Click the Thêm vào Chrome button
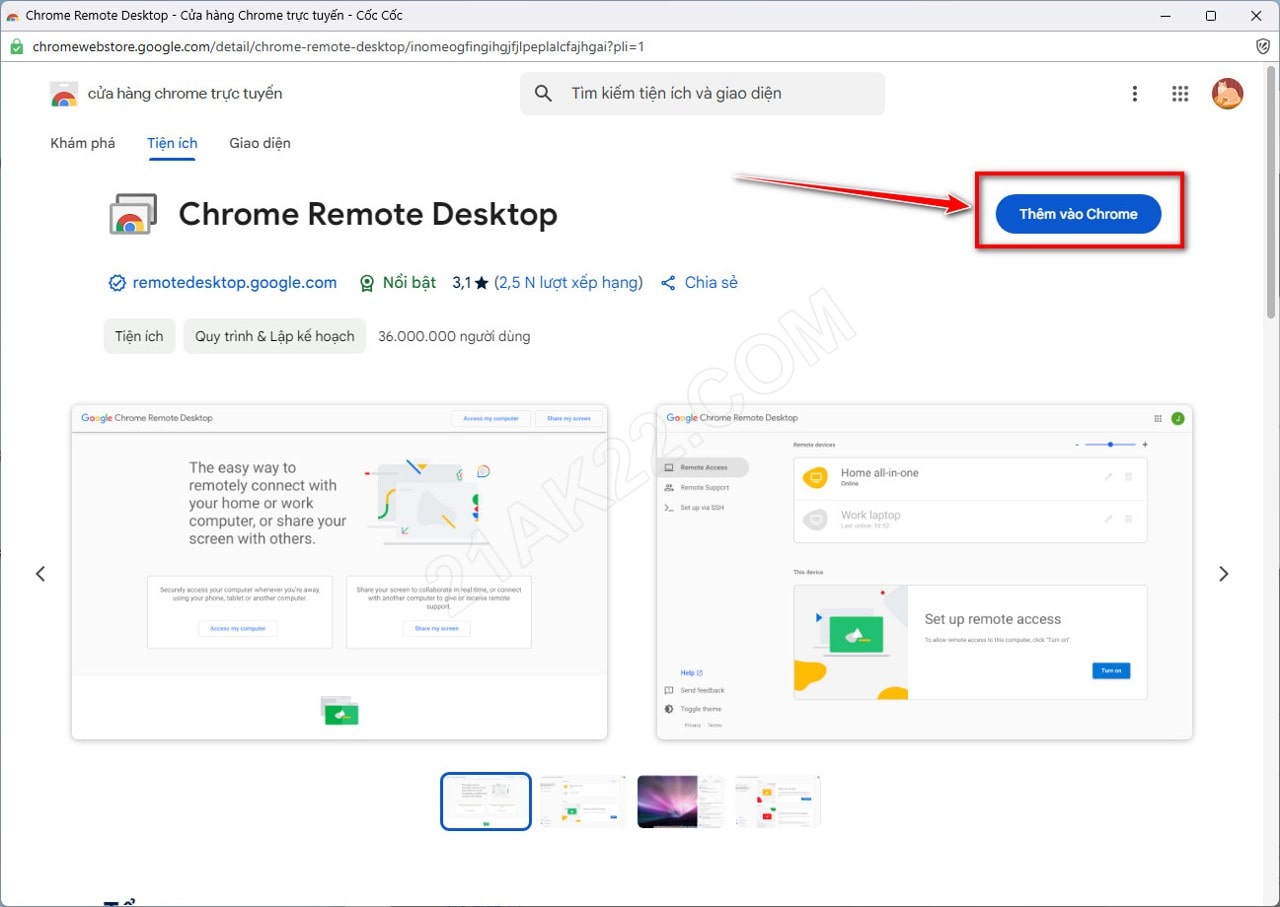Screen dimensions: 1280x907 [1078, 214]
